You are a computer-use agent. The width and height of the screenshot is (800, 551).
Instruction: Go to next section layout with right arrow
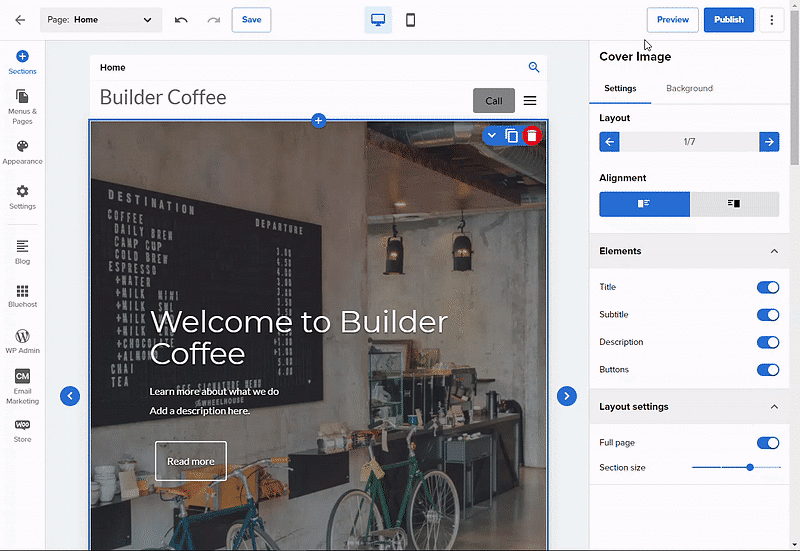tap(566, 396)
